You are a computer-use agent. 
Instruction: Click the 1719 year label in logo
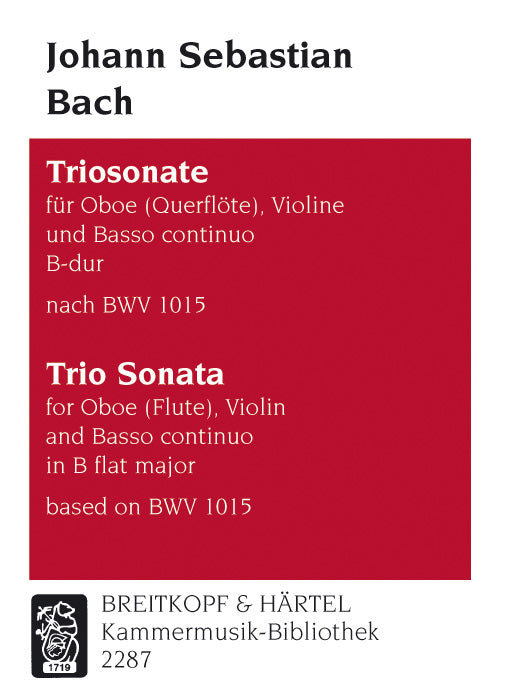(x=59, y=667)
